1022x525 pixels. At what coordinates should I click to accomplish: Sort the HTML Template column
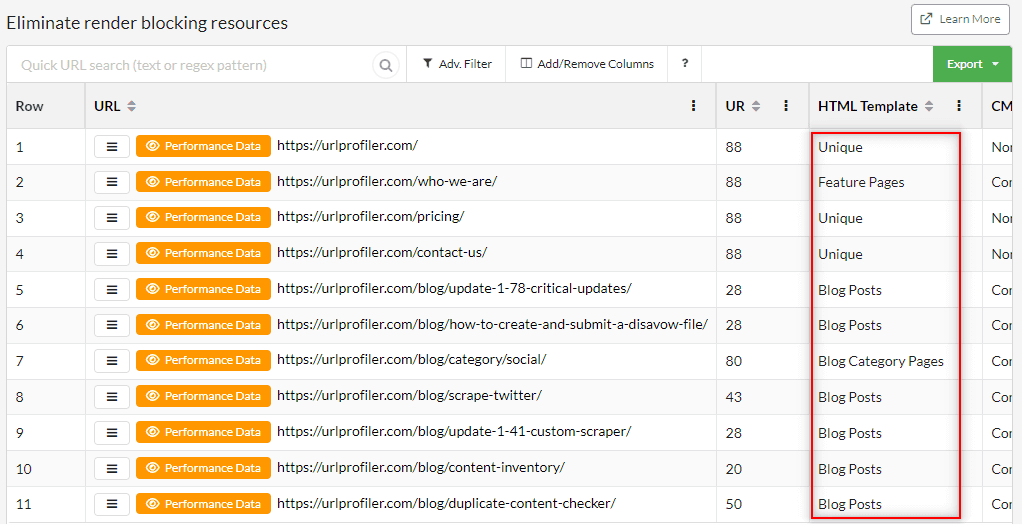pos(929,106)
